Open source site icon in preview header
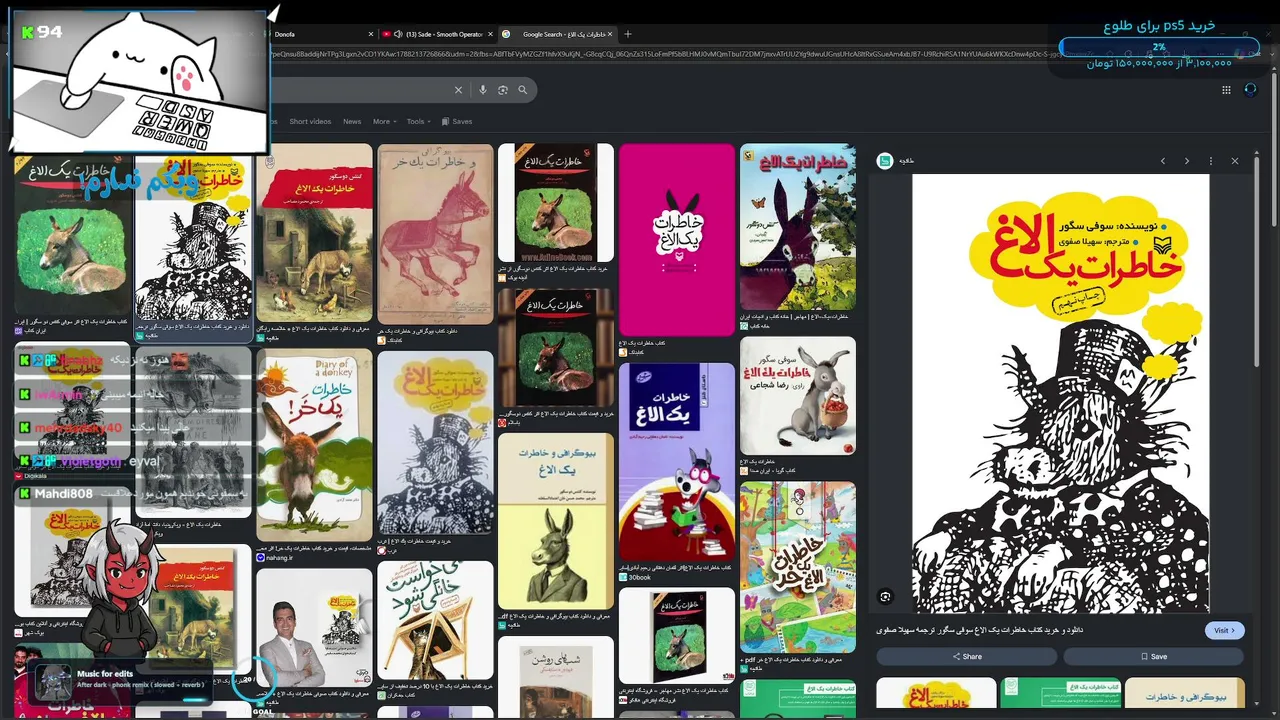The width and height of the screenshot is (1280, 720). pyautogui.click(x=885, y=161)
